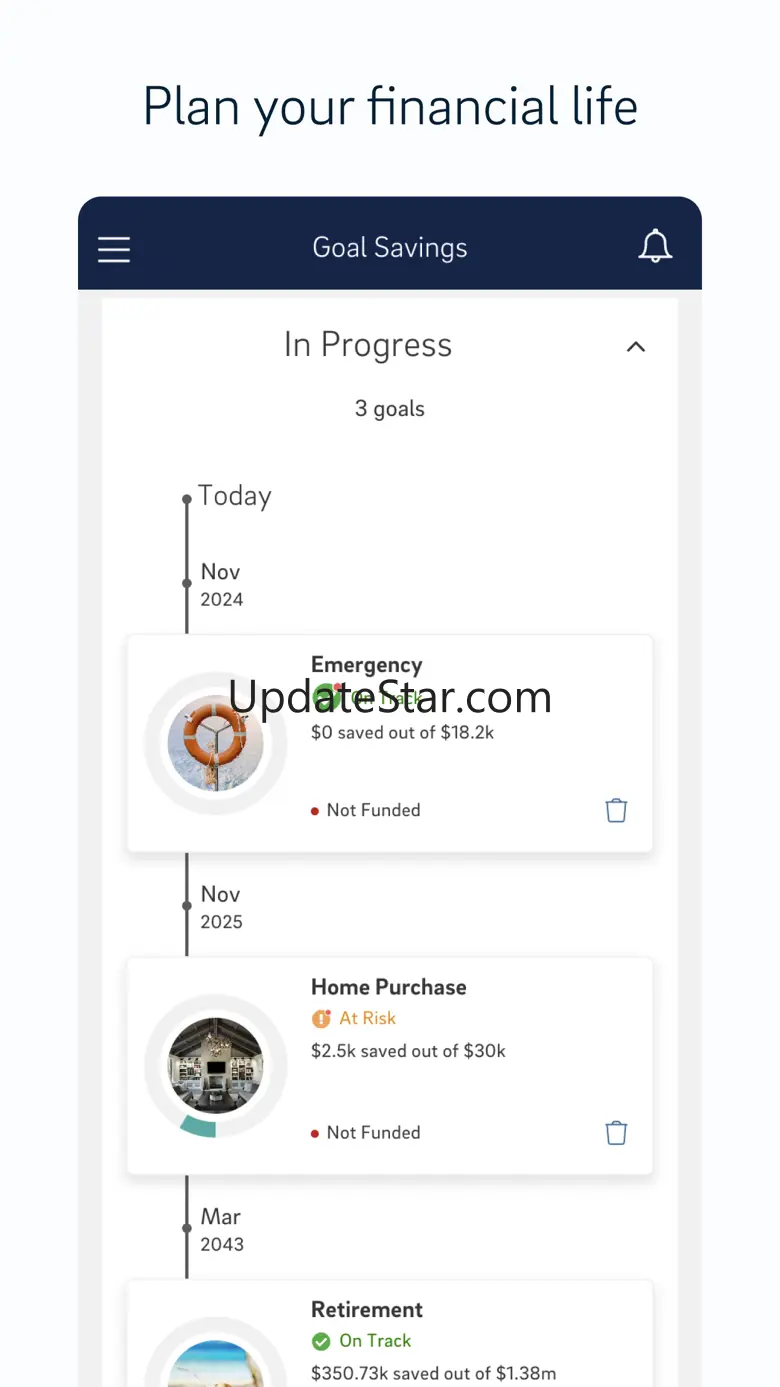Click the At Risk warning icon
The height and width of the screenshot is (1387, 780).
(321, 1019)
